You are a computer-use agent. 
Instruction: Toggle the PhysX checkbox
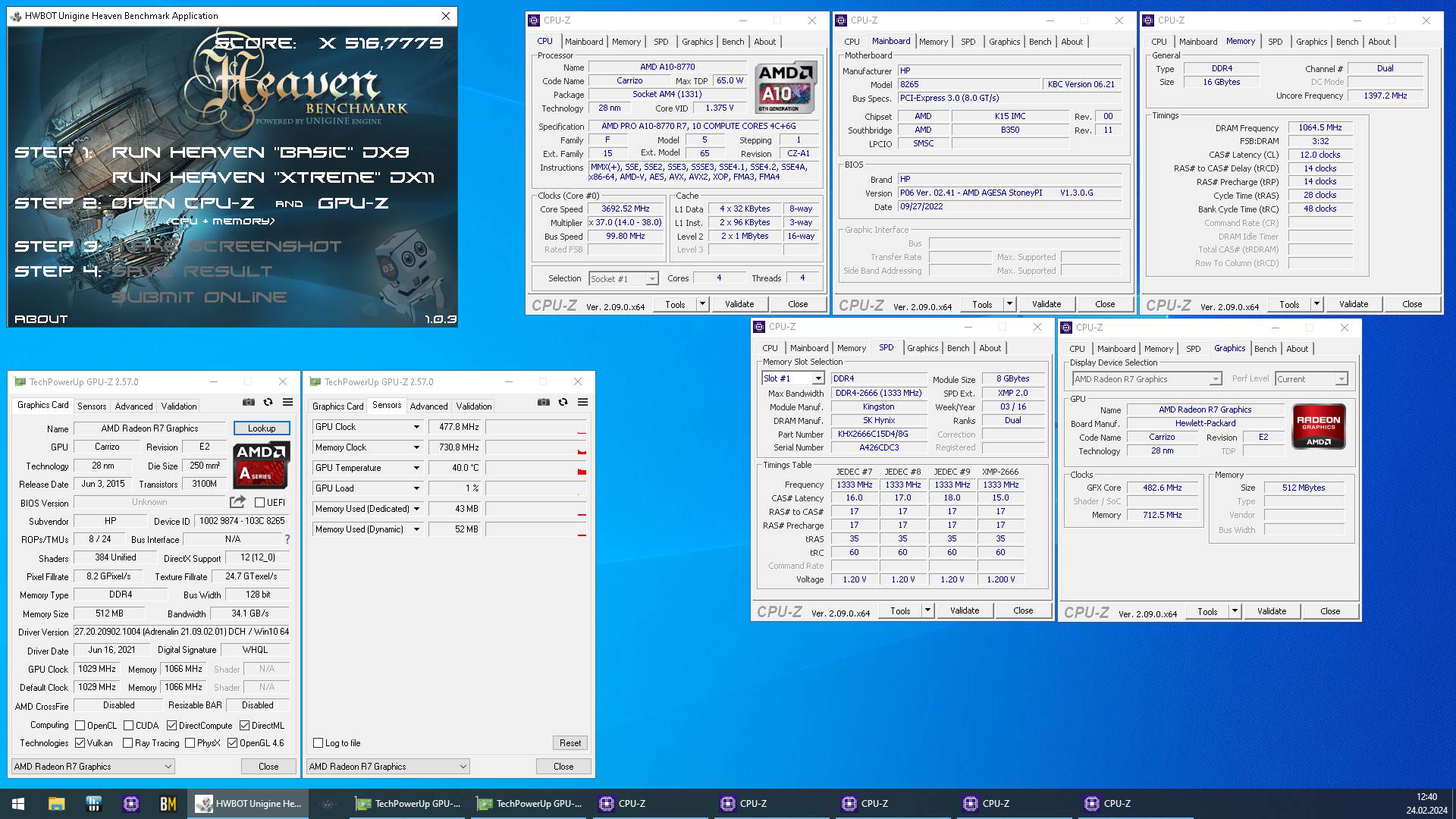pyautogui.click(x=190, y=743)
